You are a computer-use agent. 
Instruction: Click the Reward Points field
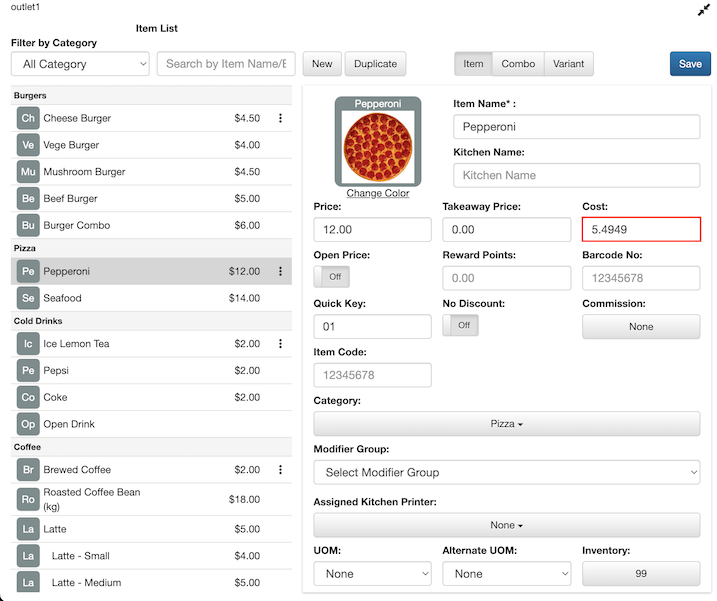pos(507,278)
